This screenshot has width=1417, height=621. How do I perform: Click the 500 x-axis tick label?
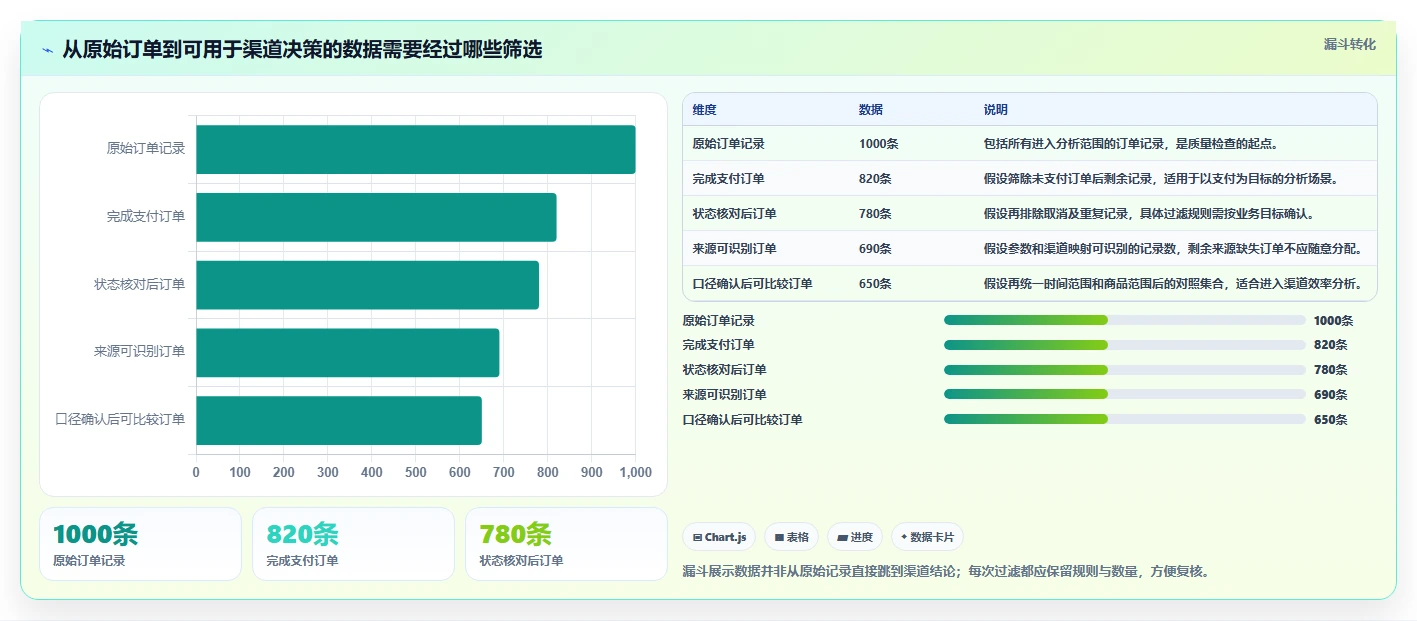416,473
